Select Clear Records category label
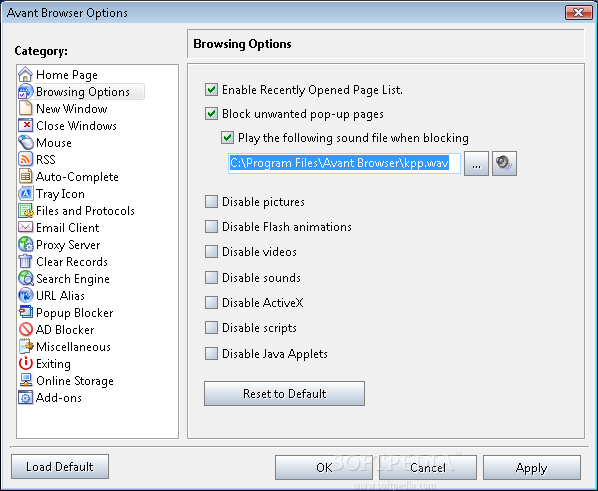 coord(72,262)
